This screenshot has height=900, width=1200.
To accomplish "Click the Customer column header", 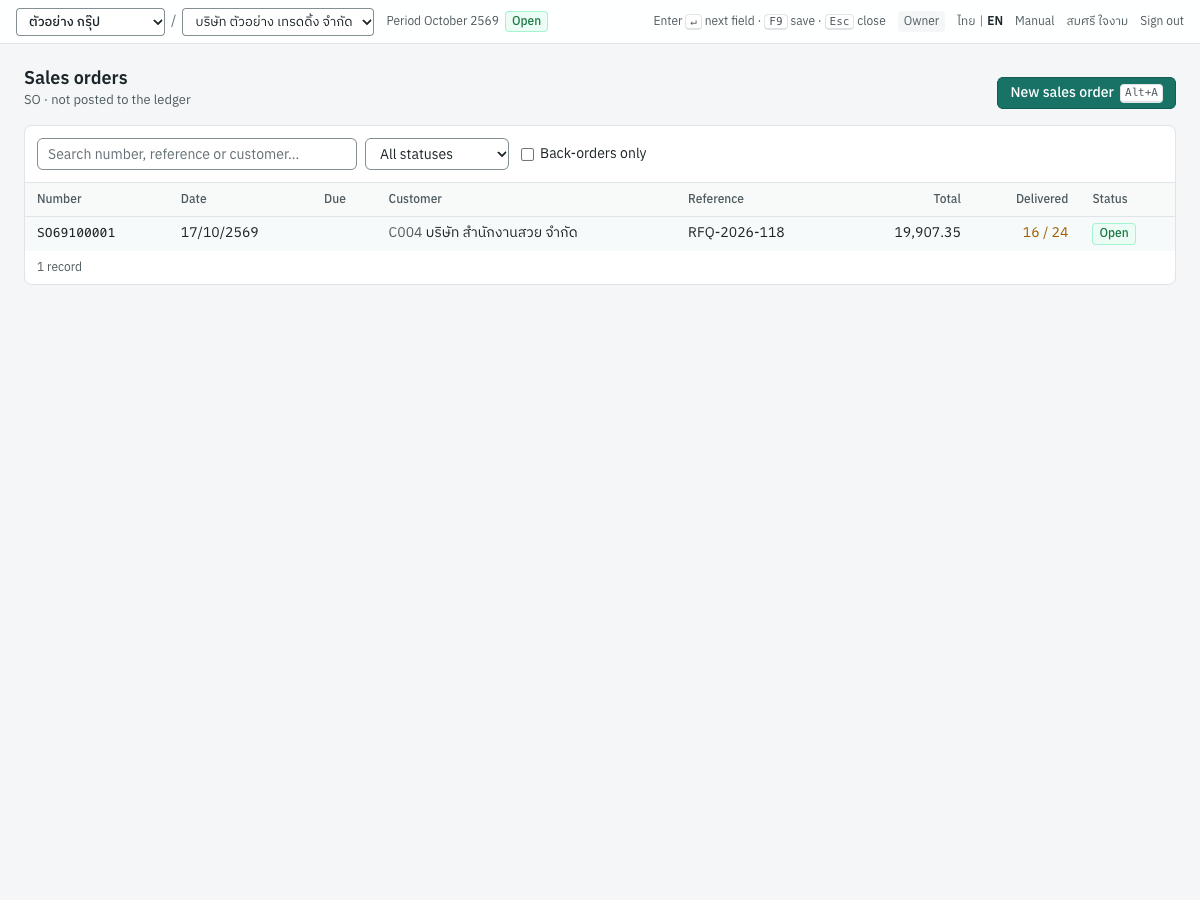I will 415,199.
